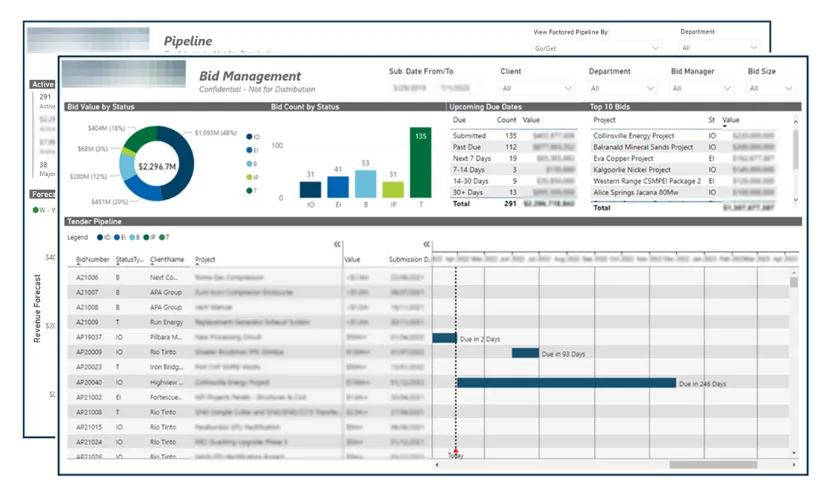Open the Department filter dropdown in Bid Management
Viewport: 831px width, 495px height.
(622, 88)
